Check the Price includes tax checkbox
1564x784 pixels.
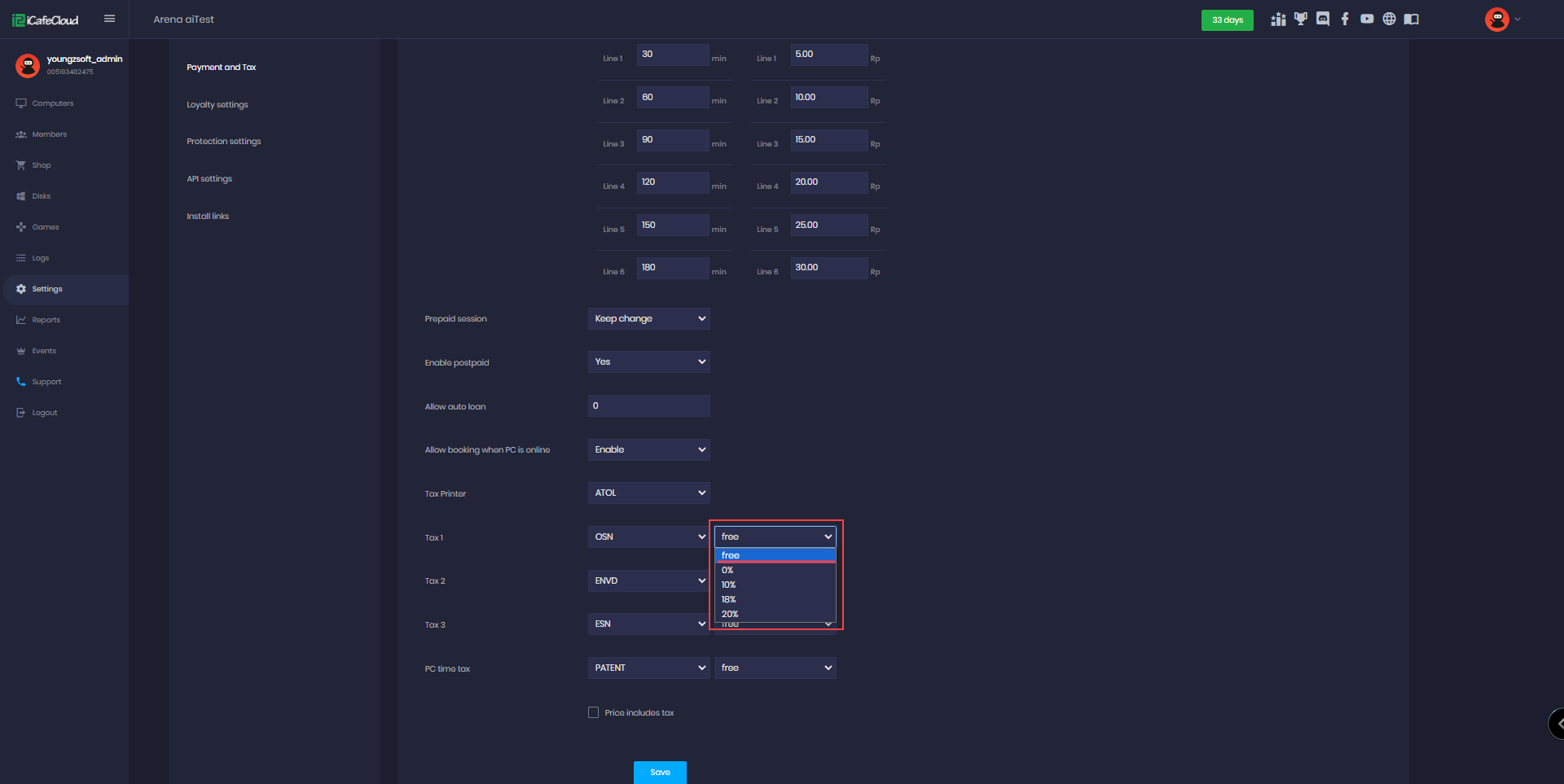tap(593, 712)
